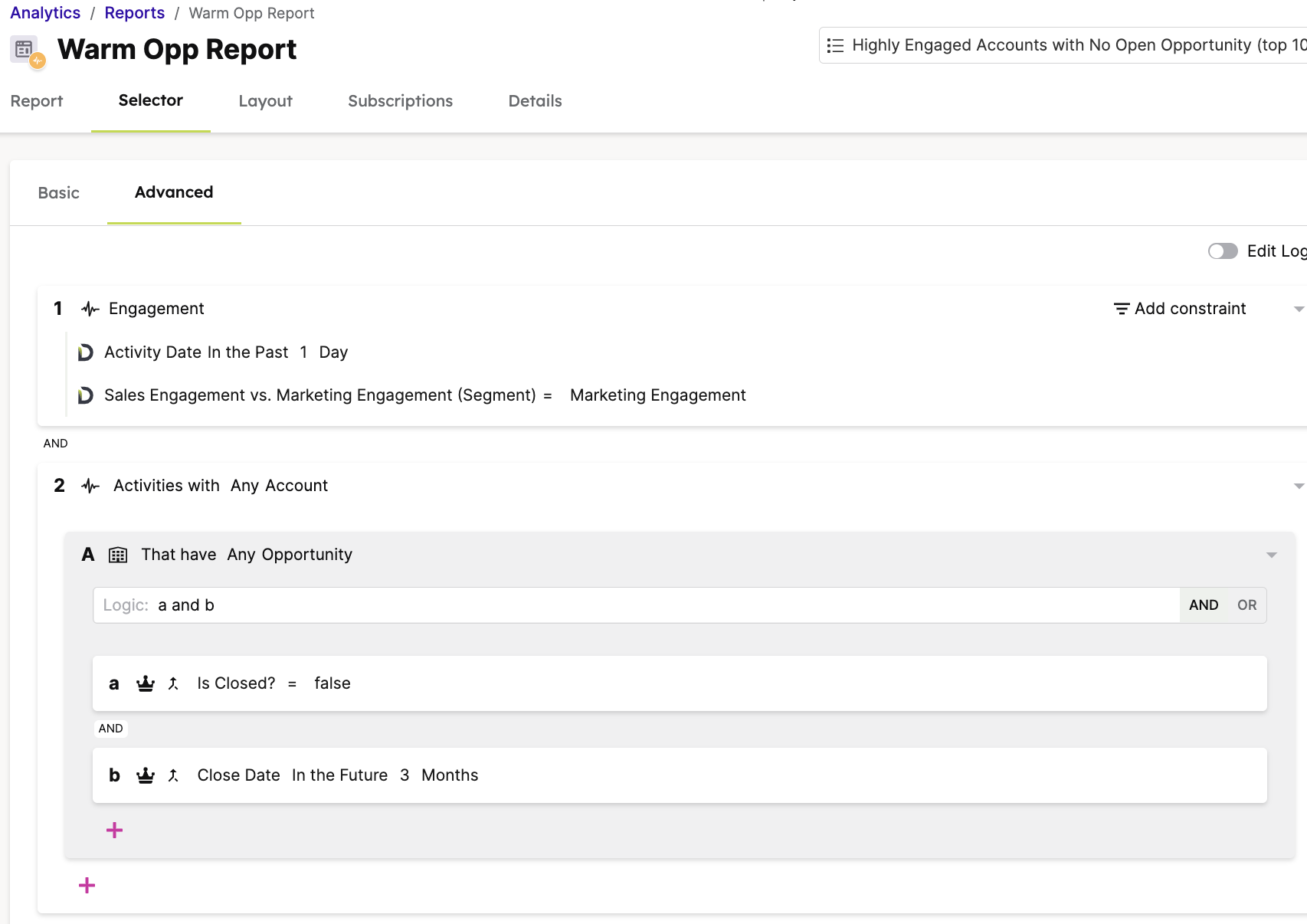
Task: Click the Warm Opp Report icon
Action: pos(28,51)
